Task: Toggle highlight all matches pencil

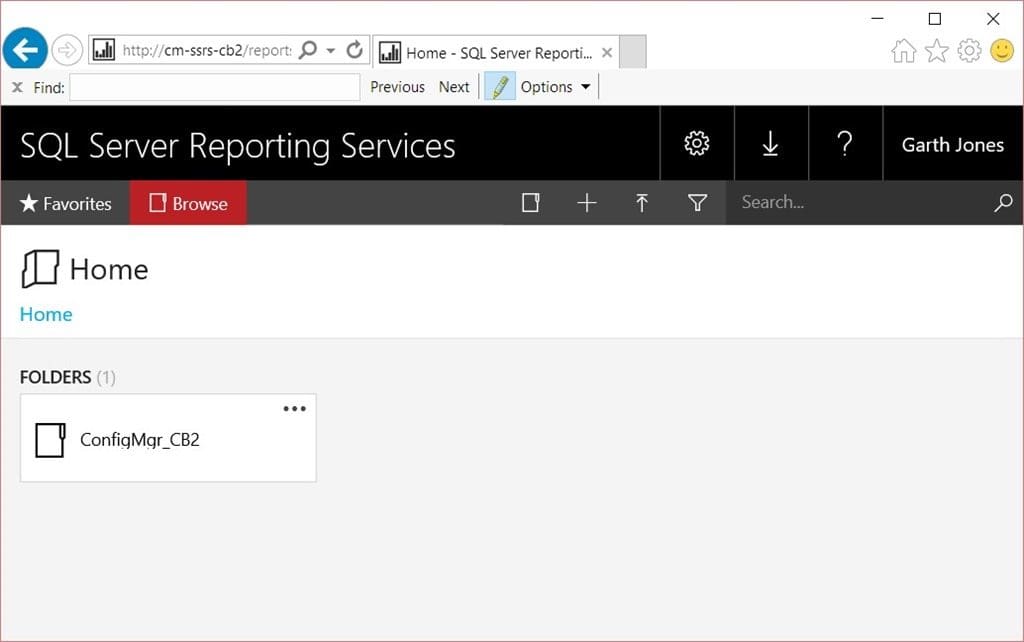Action: tap(500, 87)
